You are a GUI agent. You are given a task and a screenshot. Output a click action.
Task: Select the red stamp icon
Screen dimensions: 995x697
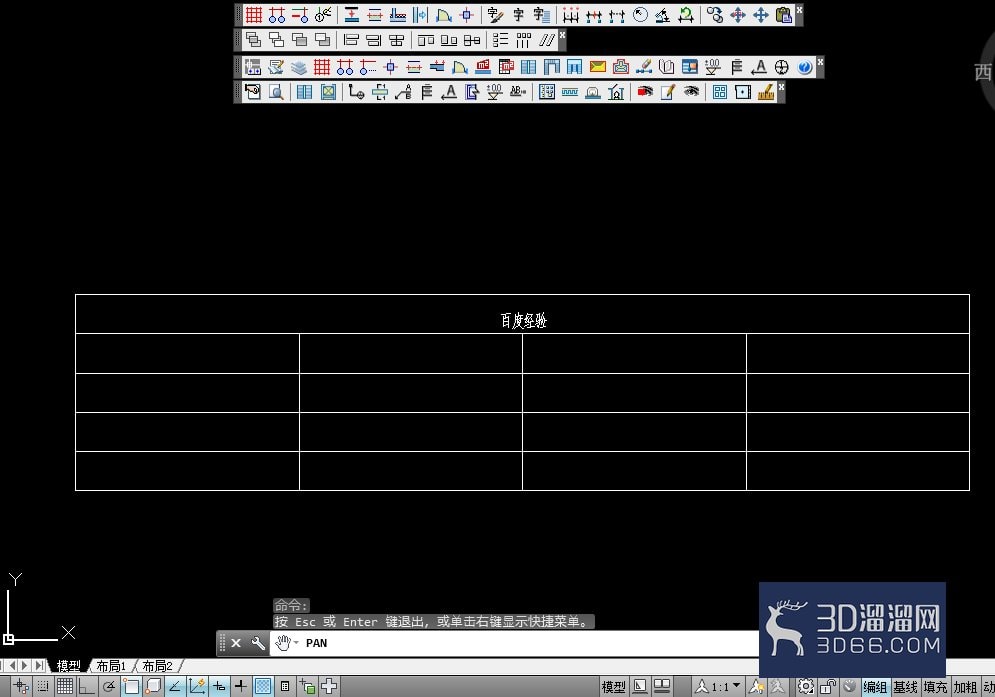[621, 67]
